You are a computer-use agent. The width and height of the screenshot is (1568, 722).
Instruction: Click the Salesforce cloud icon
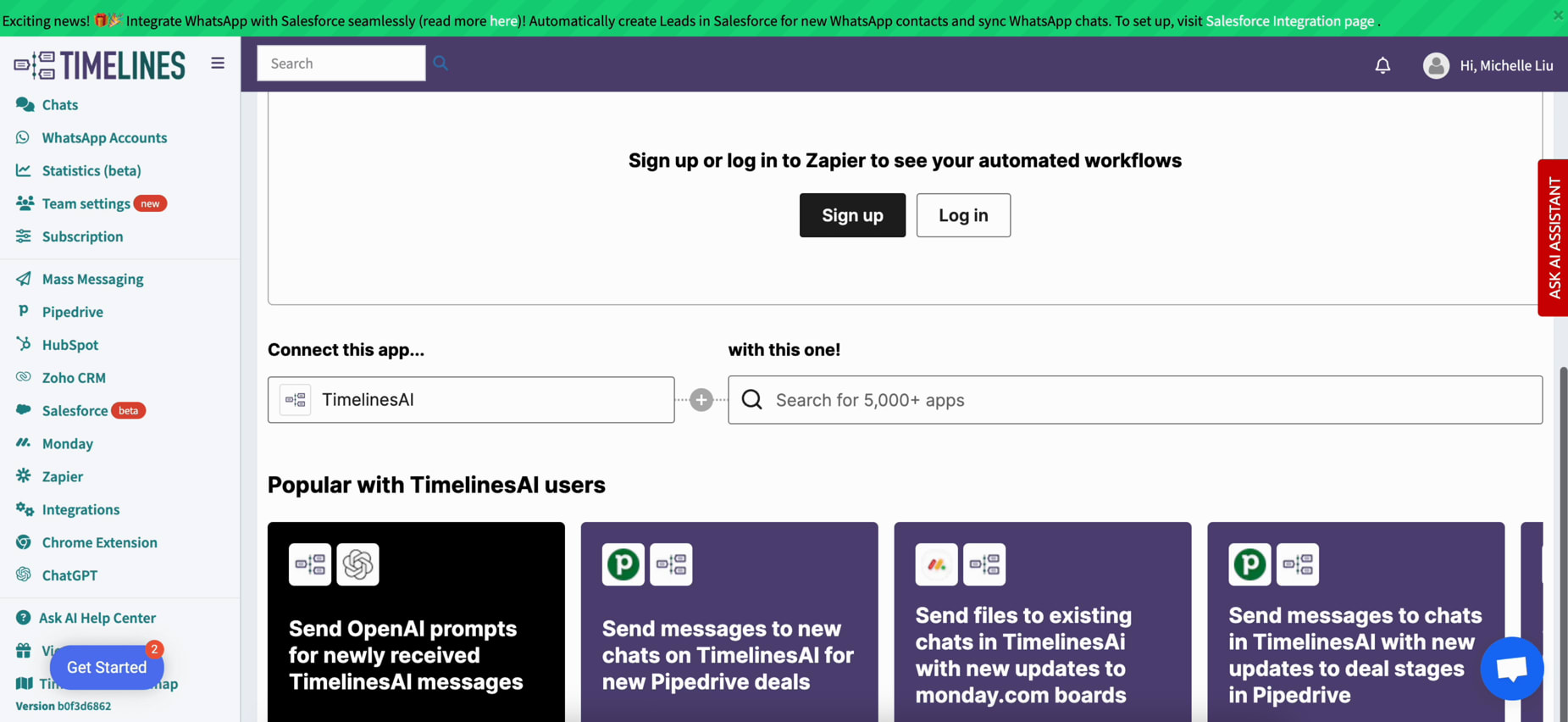[x=24, y=409]
